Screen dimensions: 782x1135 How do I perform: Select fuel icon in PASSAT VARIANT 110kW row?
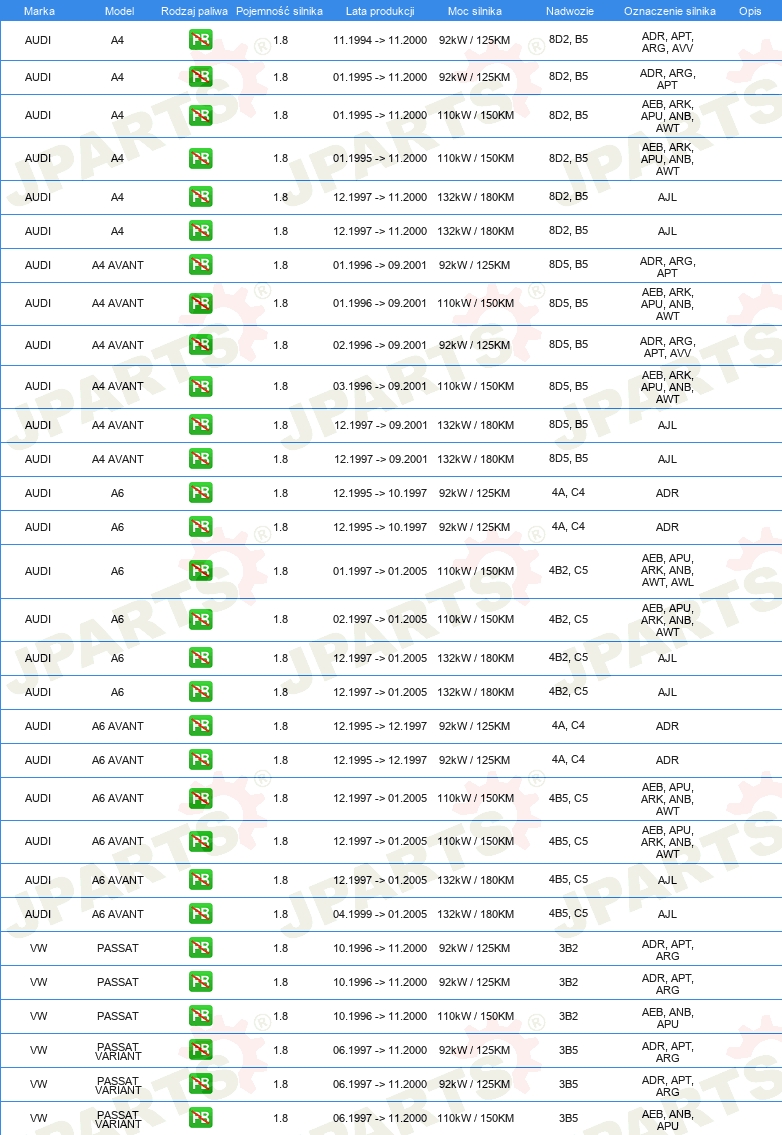tap(201, 1118)
